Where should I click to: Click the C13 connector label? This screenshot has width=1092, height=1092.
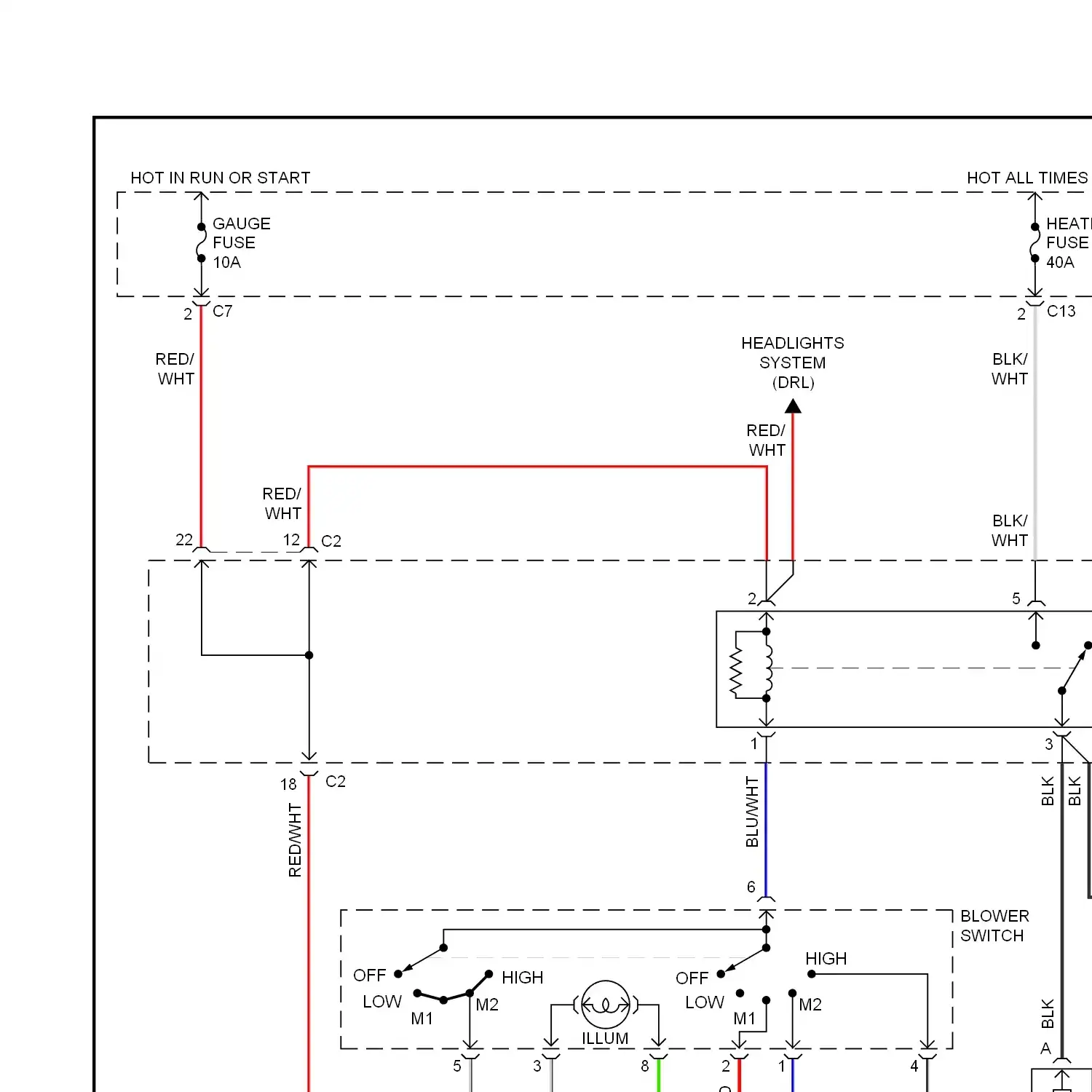1061,311
